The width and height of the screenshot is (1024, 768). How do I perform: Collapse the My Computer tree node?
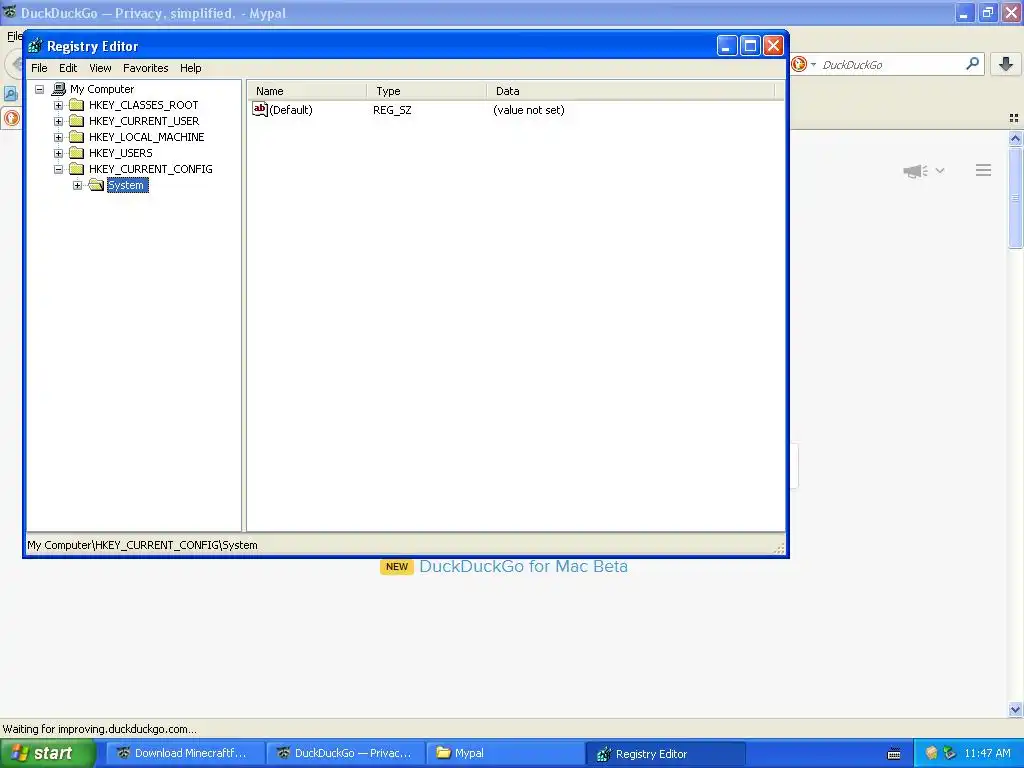pyautogui.click(x=39, y=89)
